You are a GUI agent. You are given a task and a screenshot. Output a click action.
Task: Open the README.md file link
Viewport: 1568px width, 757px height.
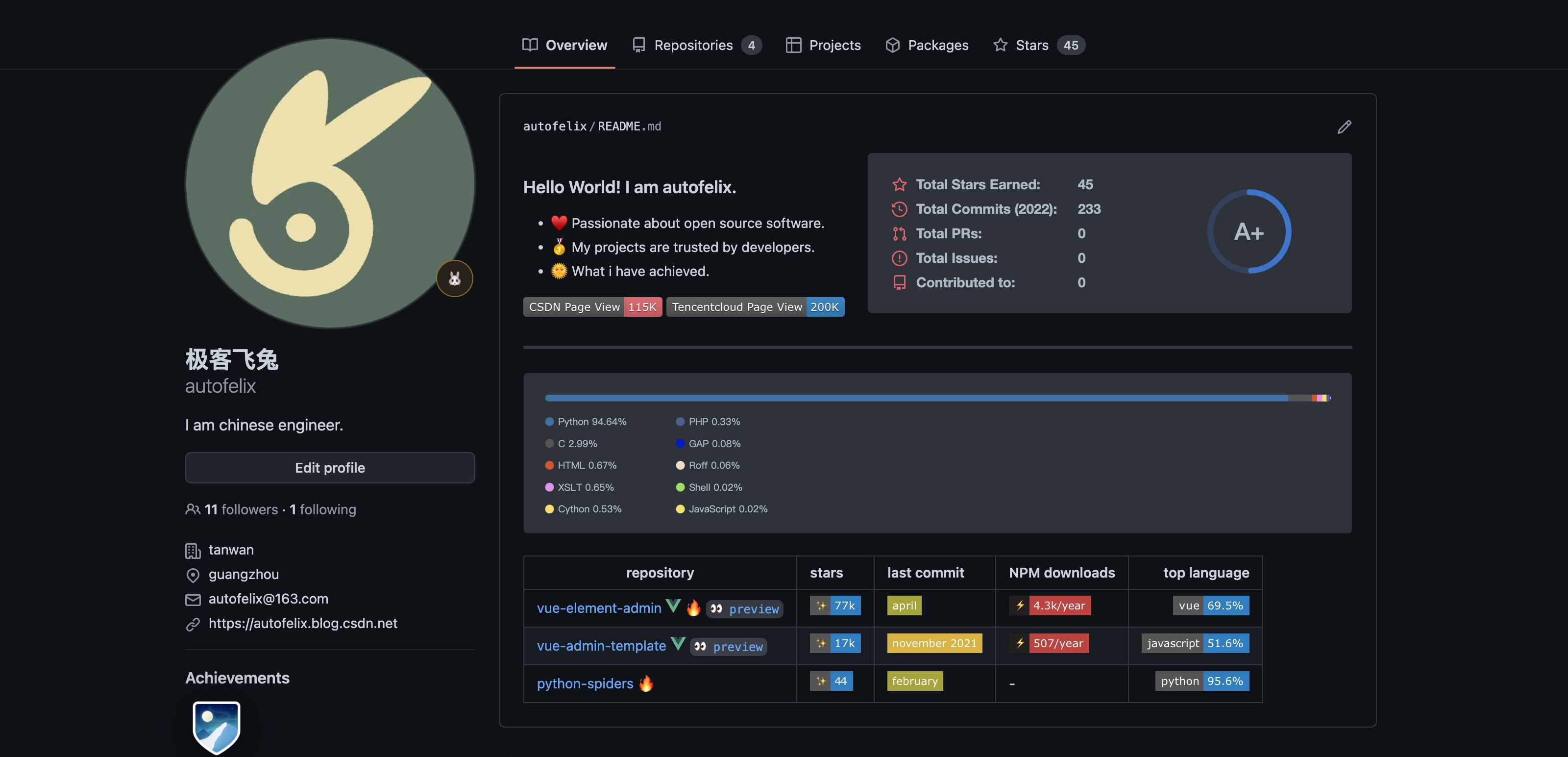pos(629,126)
